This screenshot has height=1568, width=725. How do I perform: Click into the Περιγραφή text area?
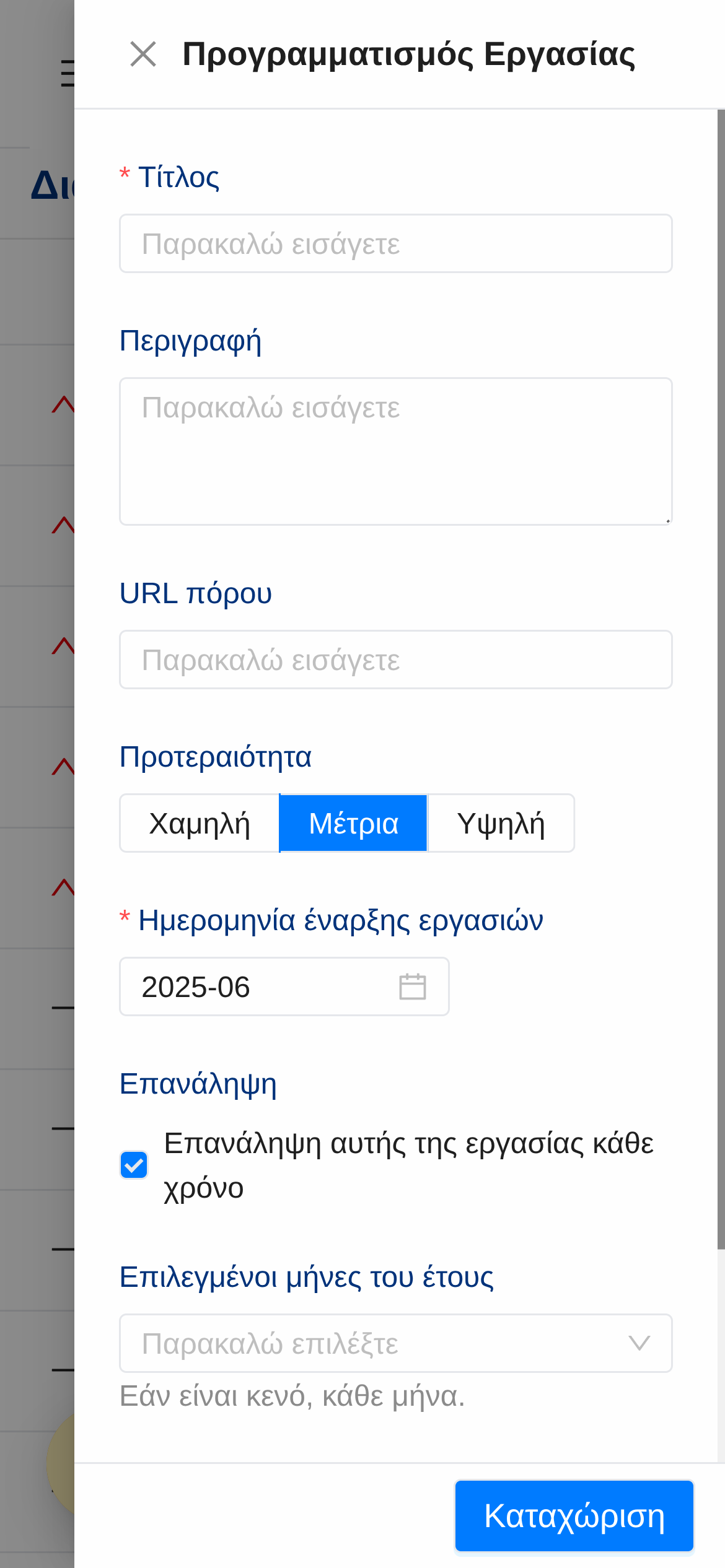tap(395, 451)
